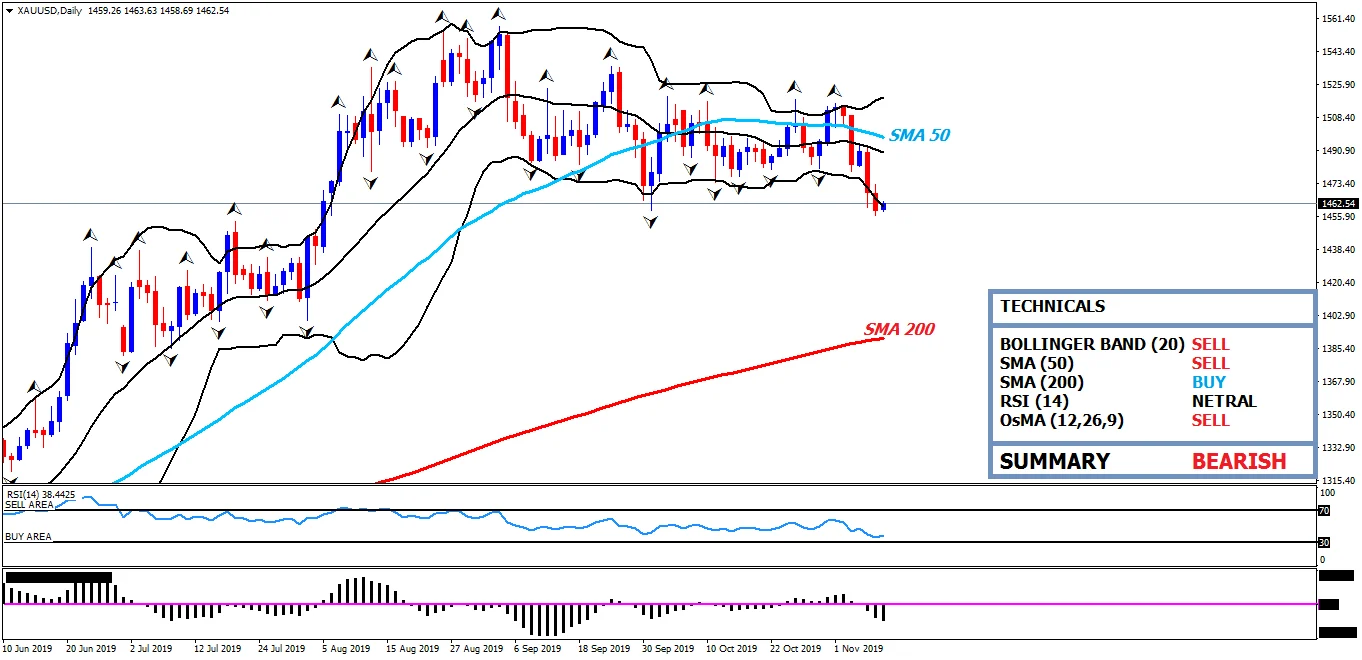1362x660 pixels.
Task: Click the RSI level 70 marker
Action: pyautogui.click(x=1323, y=511)
